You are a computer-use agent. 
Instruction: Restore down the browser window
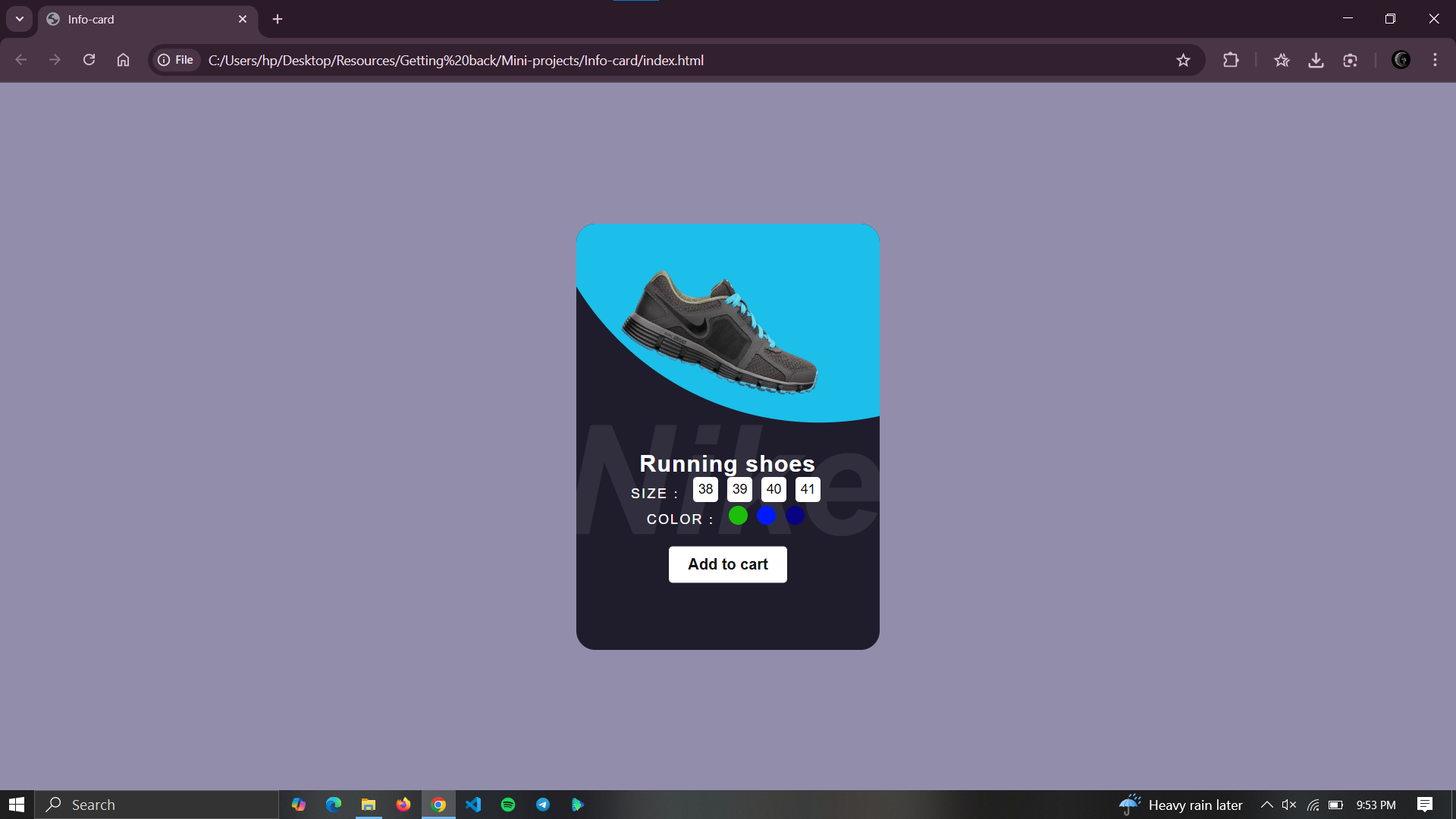(x=1390, y=19)
